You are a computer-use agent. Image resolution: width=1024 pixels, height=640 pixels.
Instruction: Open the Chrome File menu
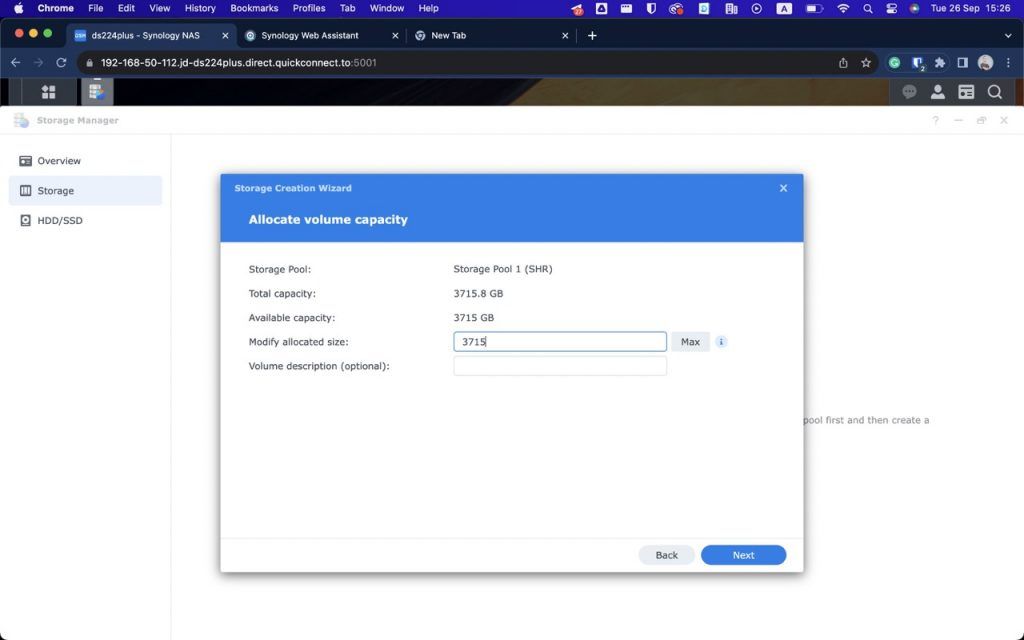tap(95, 8)
